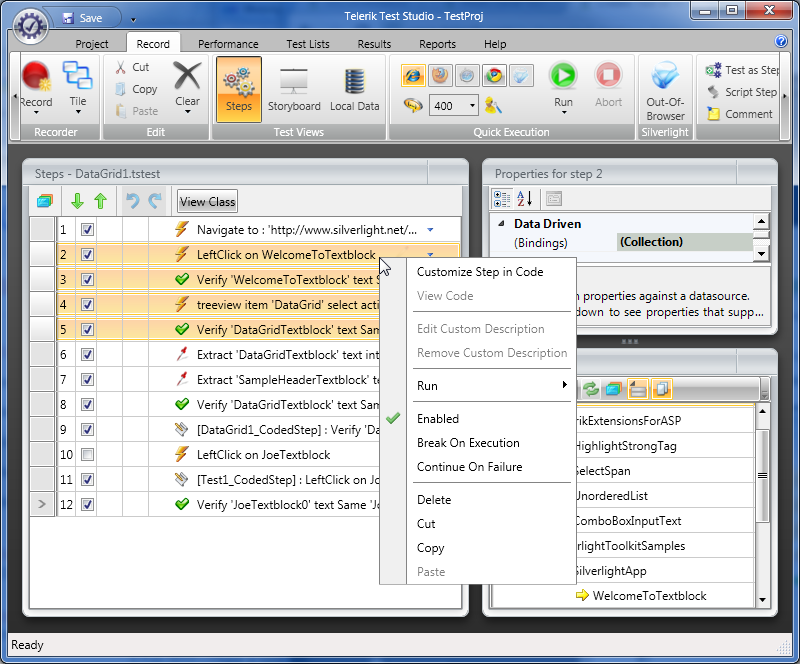Choose Continue On Failure option
This screenshot has width=800, height=664.
(x=469, y=466)
